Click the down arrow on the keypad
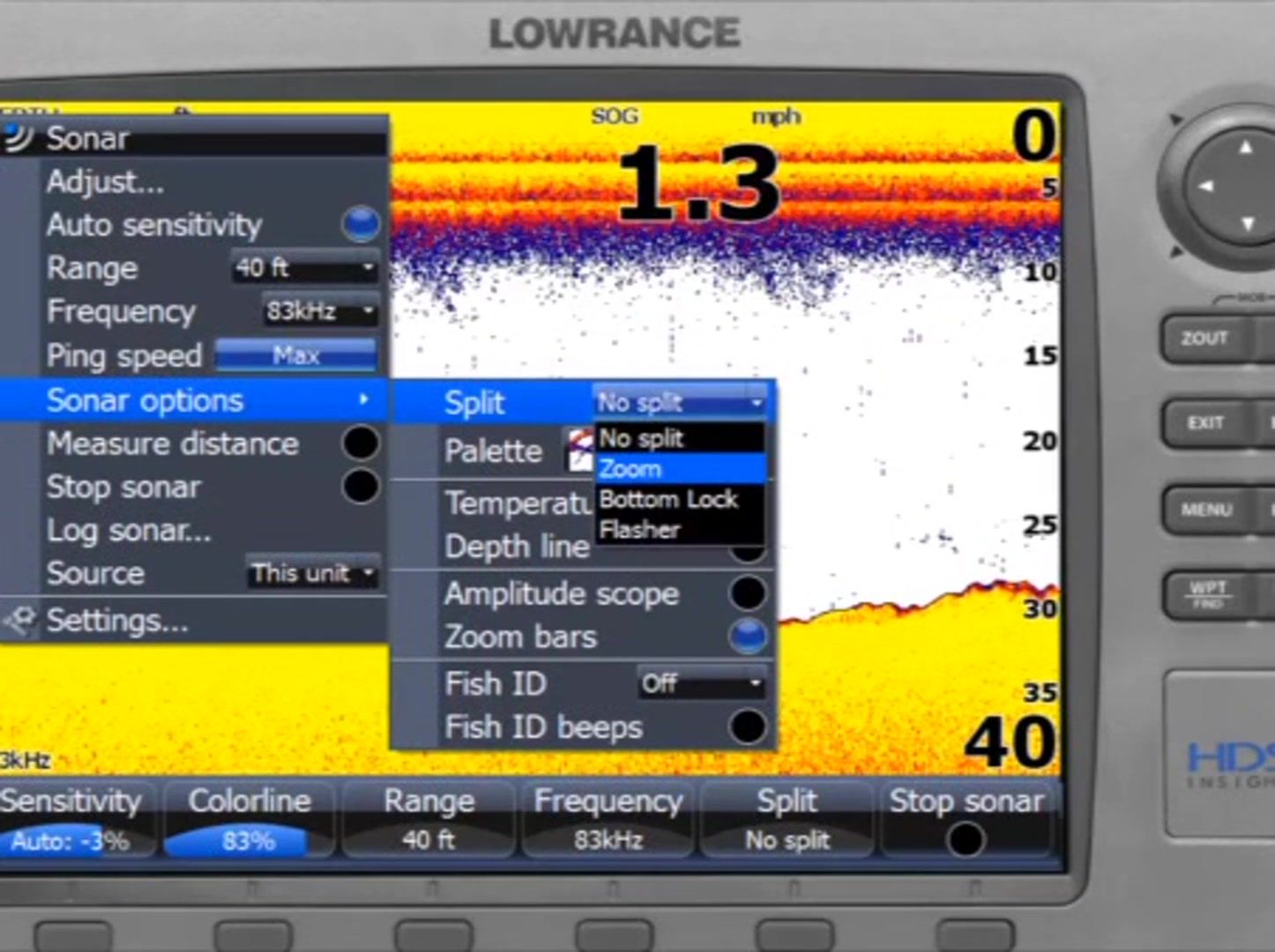Image resolution: width=1275 pixels, height=952 pixels. tap(1247, 224)
